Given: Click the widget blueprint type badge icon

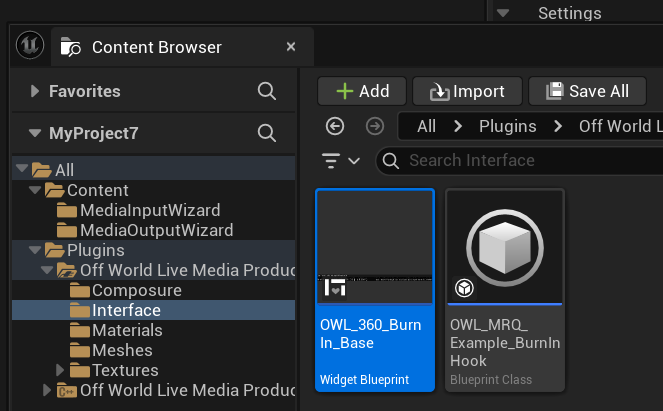Looking at the screenshot, I should (335, 288).
